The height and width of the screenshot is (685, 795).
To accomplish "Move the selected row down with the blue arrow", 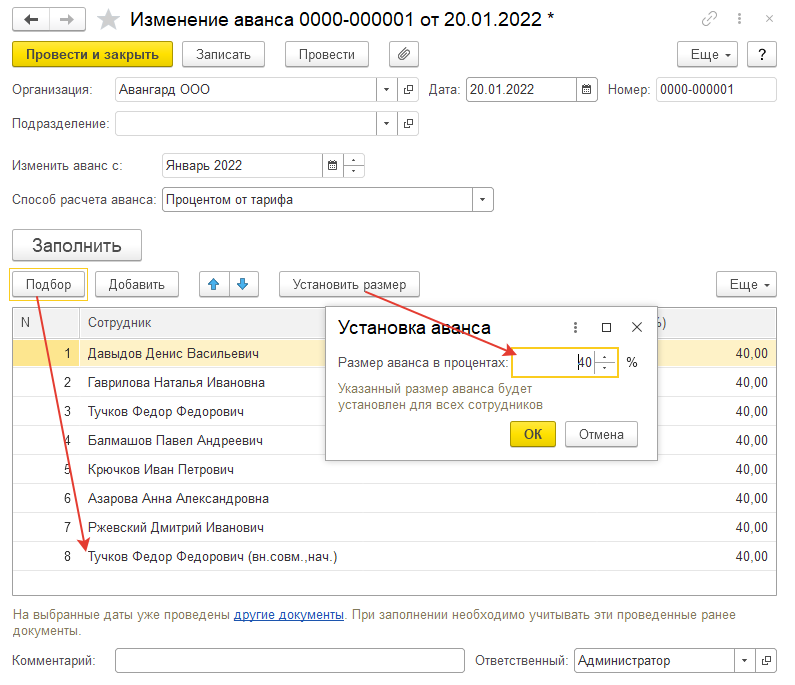I will (243, 284).
